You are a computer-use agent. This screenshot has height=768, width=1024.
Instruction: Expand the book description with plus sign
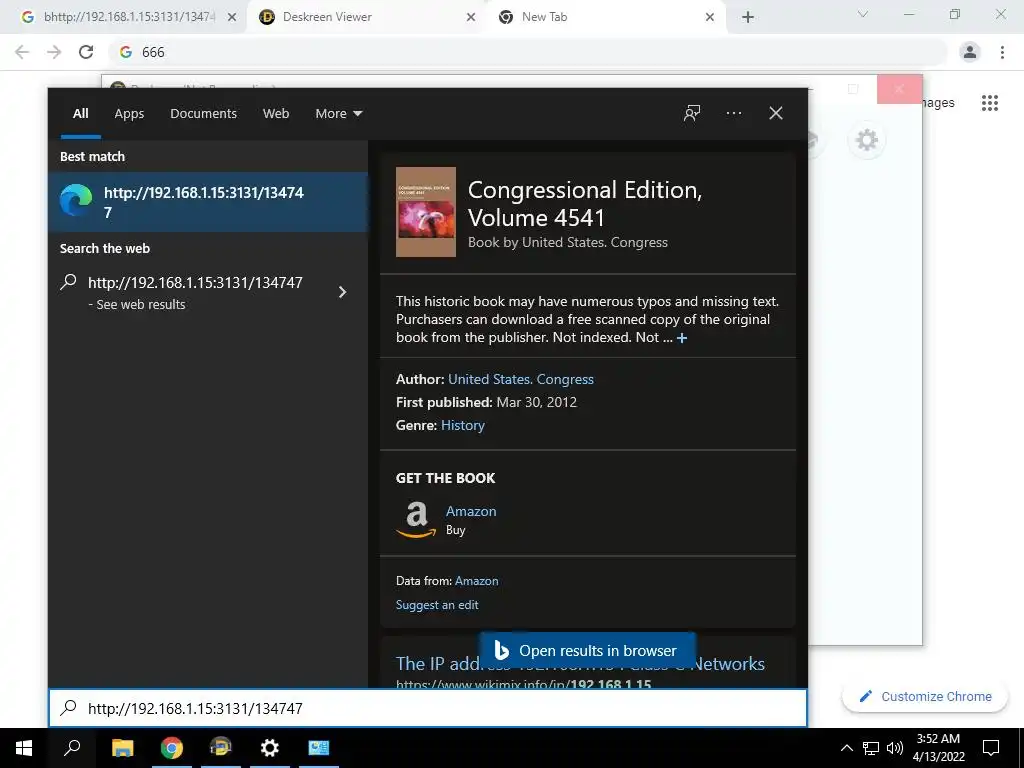(682, 338)
